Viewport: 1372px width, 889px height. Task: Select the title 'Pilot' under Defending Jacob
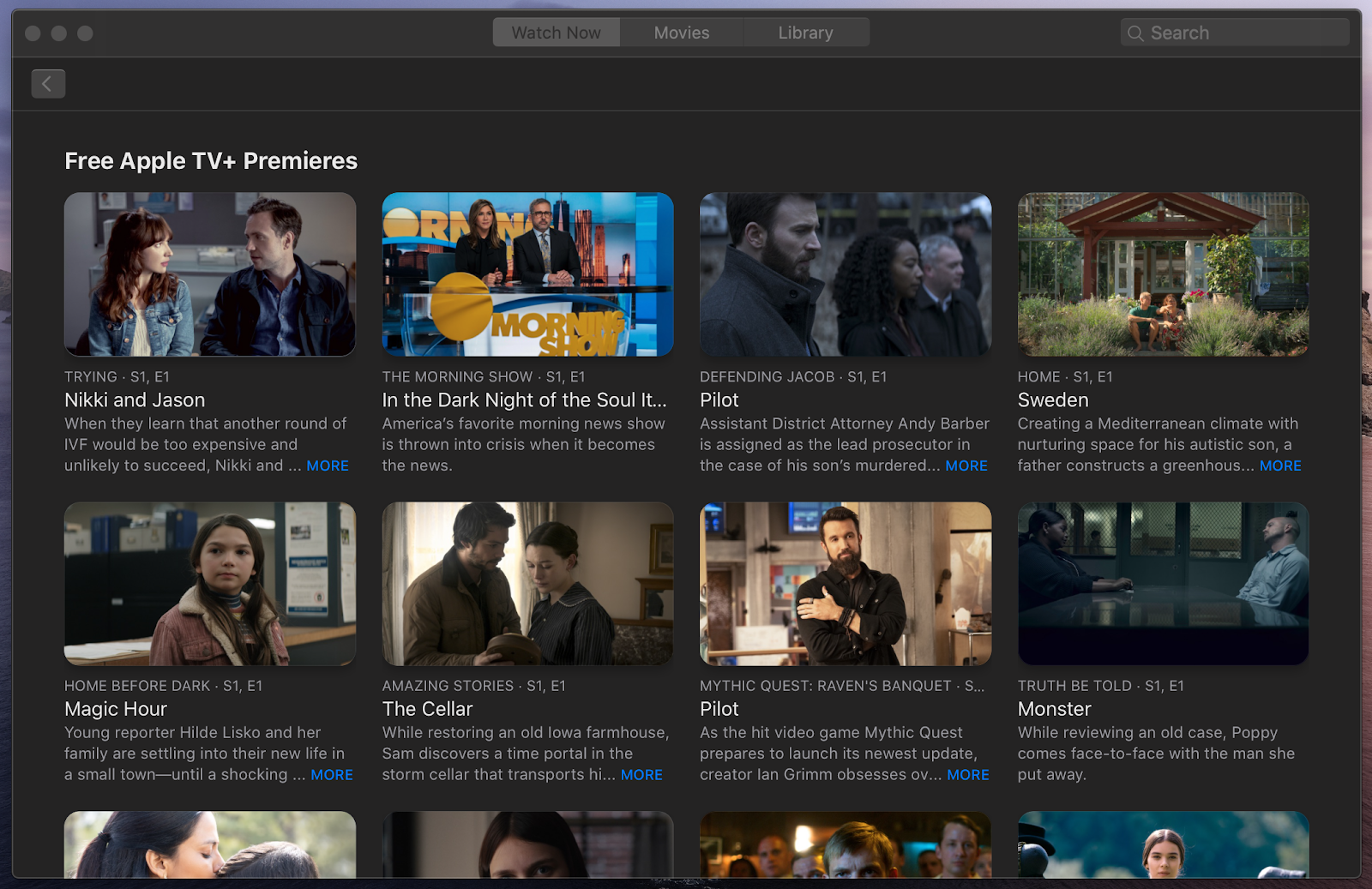coord(719,400)
